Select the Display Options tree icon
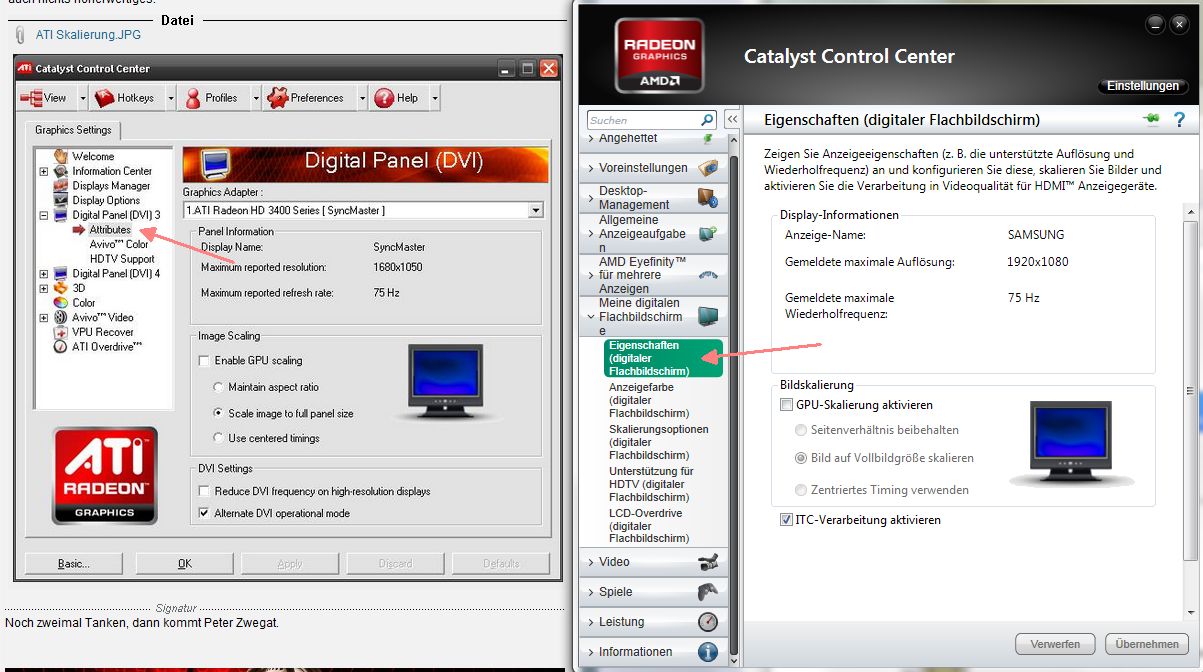The image size is (1203, 672). click(x=61, y=200)
